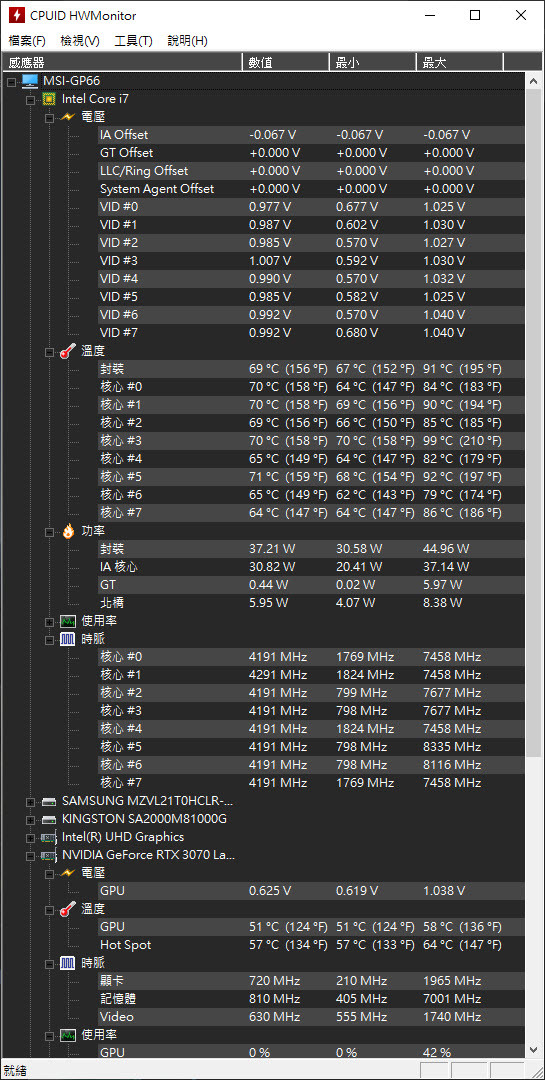Expand the Intel(R) UHD Graphics node
Viewport: 545px width, 1080px height.
click(x=30, y=837)
